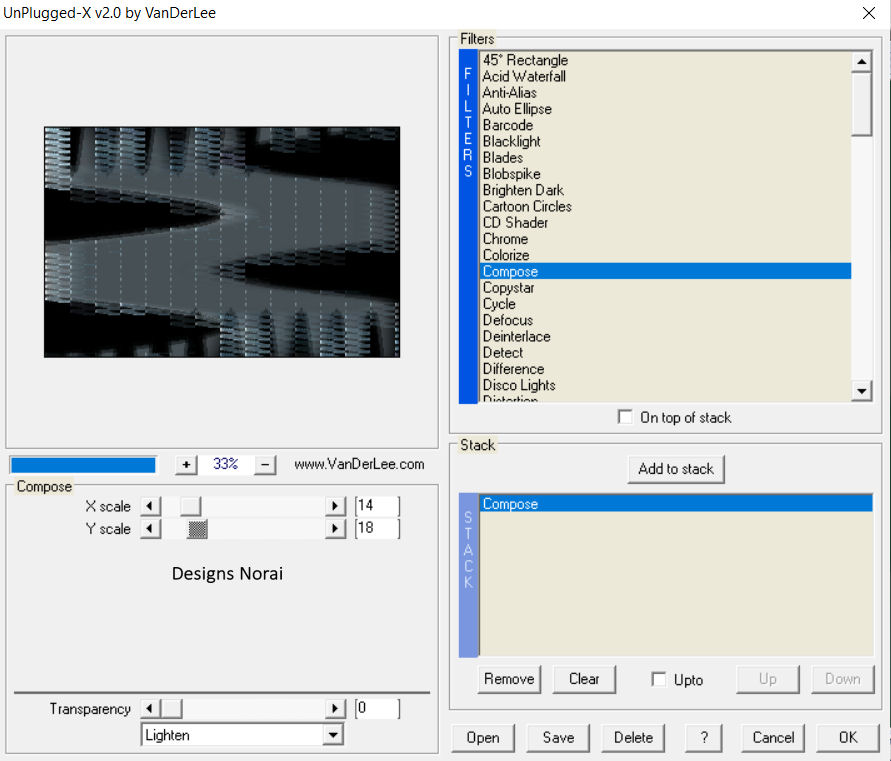Select Brighten Dark filter
Screen dimensions: 891x761
665,190
